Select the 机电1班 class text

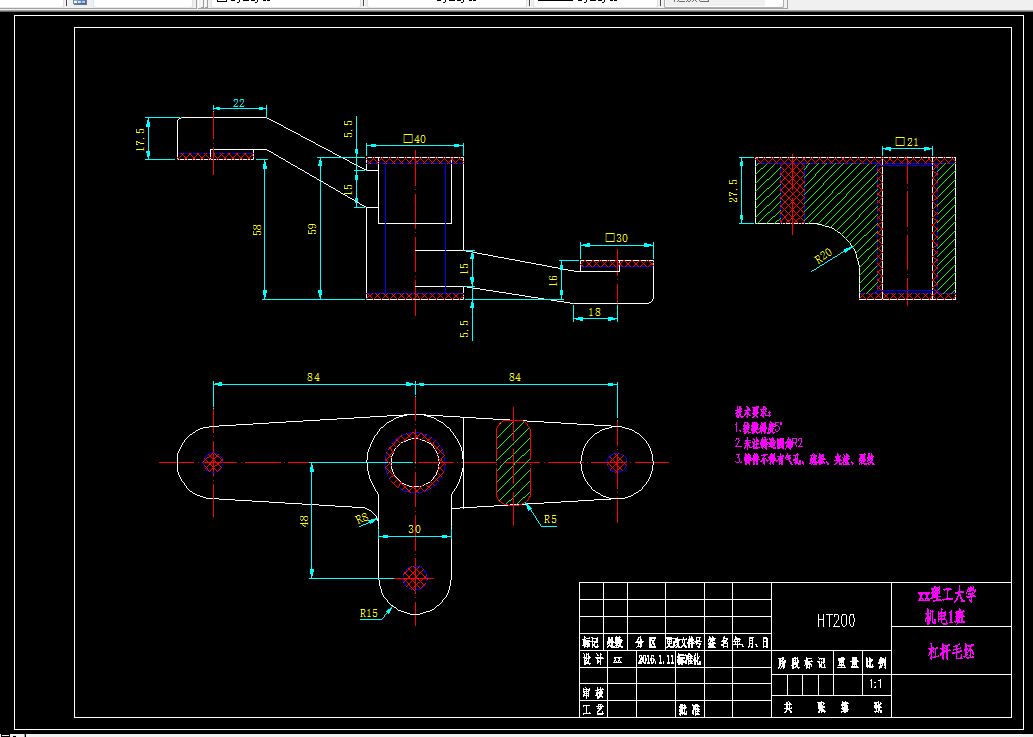[945, 617]
